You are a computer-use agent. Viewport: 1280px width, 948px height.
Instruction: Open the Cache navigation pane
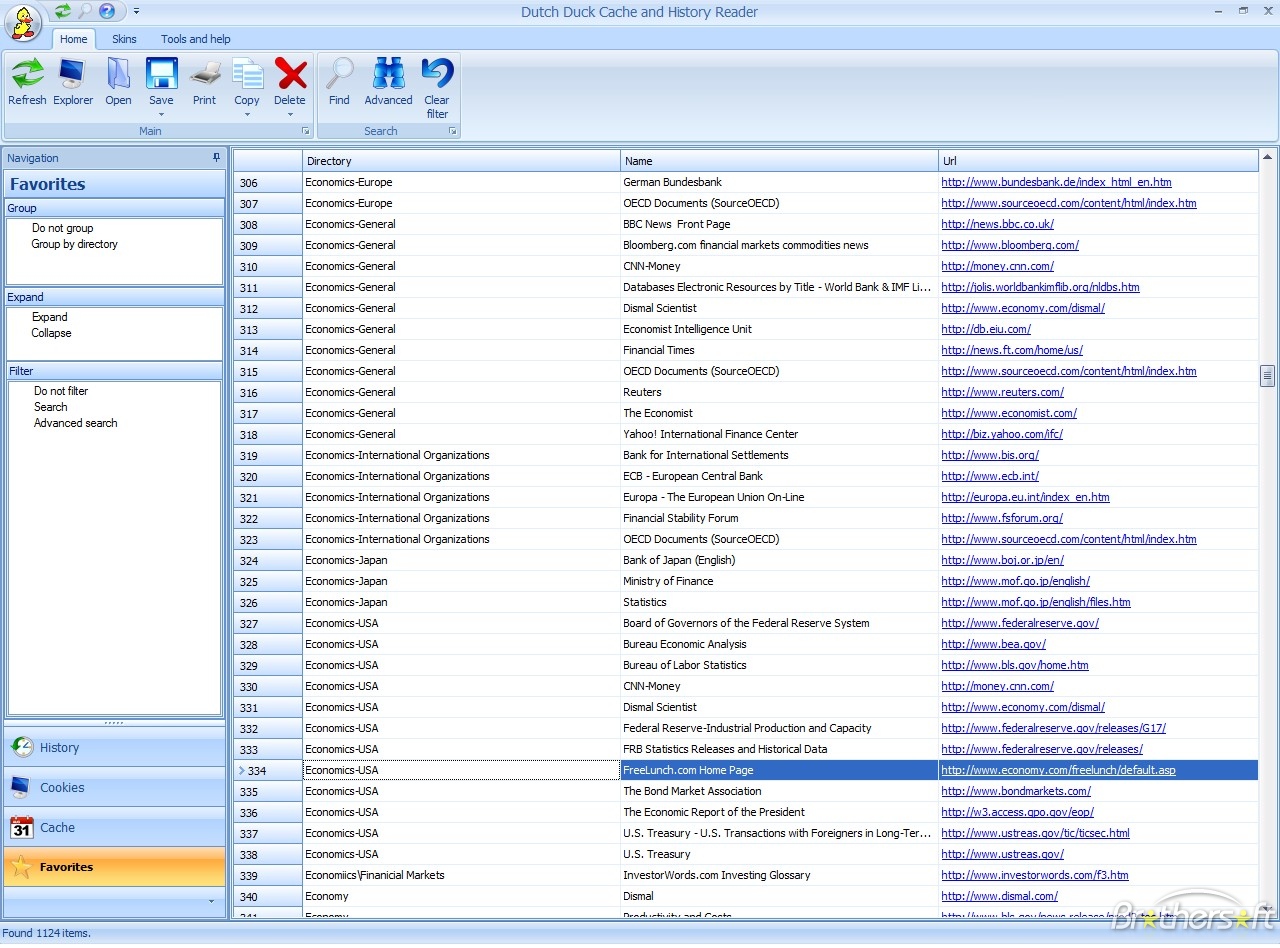pos(115,827)
